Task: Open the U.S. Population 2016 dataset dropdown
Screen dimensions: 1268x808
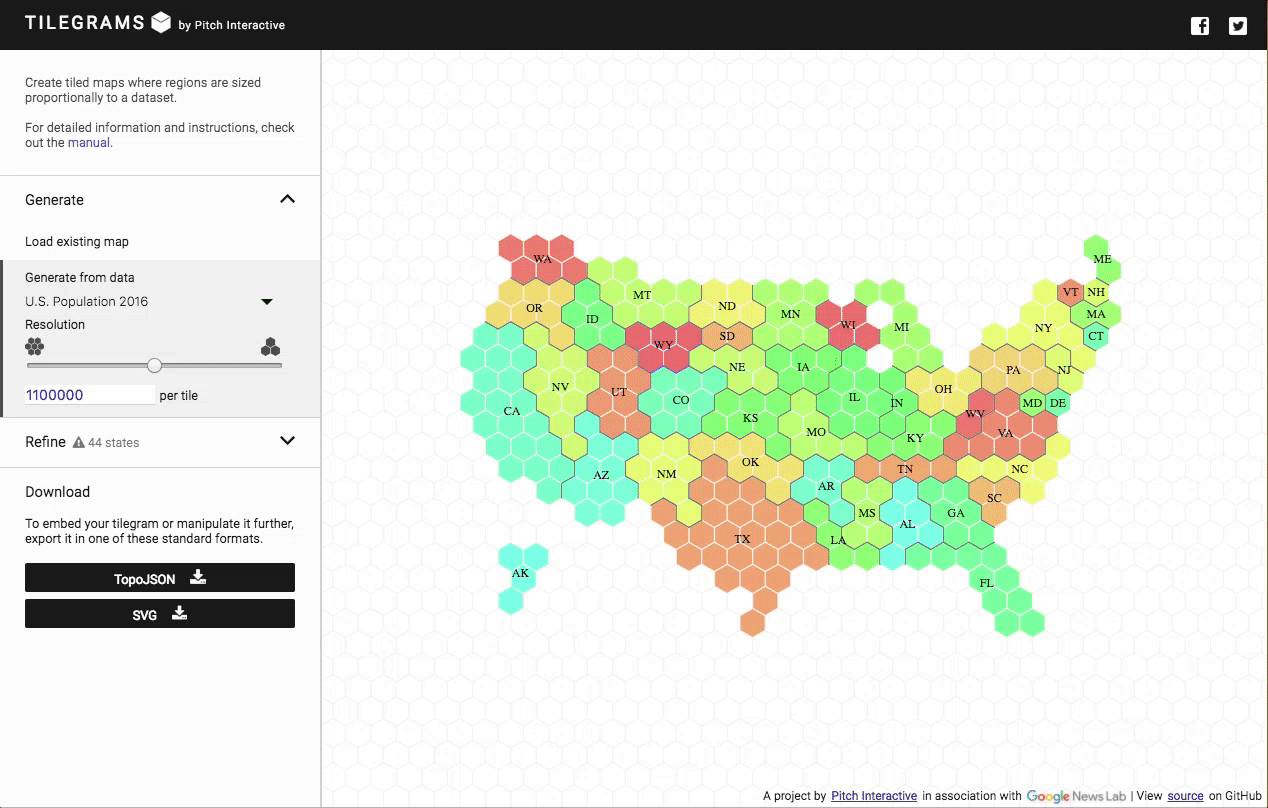Action: pyautogui.click(x=266, y=301)
